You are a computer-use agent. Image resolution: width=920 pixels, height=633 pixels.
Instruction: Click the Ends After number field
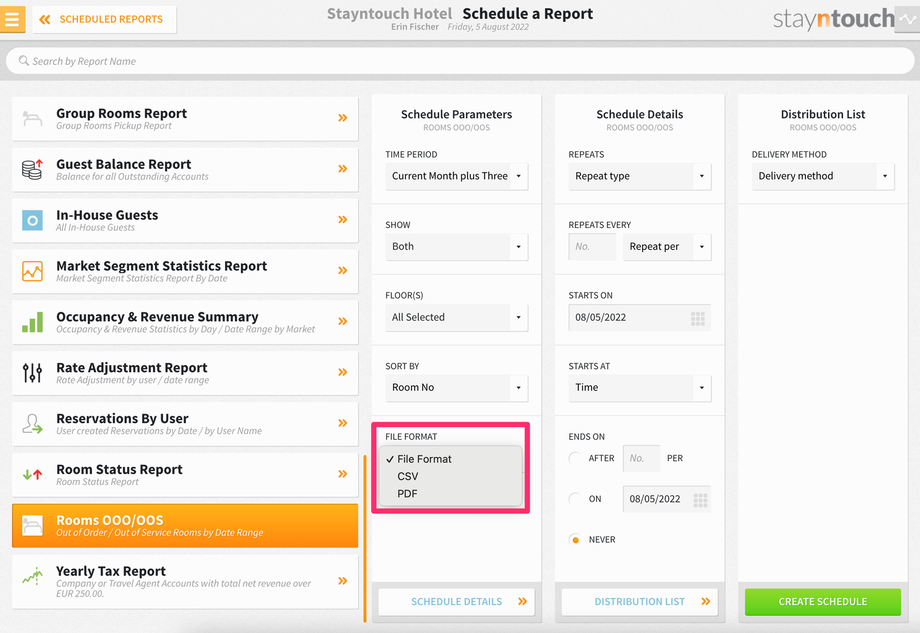641,458
